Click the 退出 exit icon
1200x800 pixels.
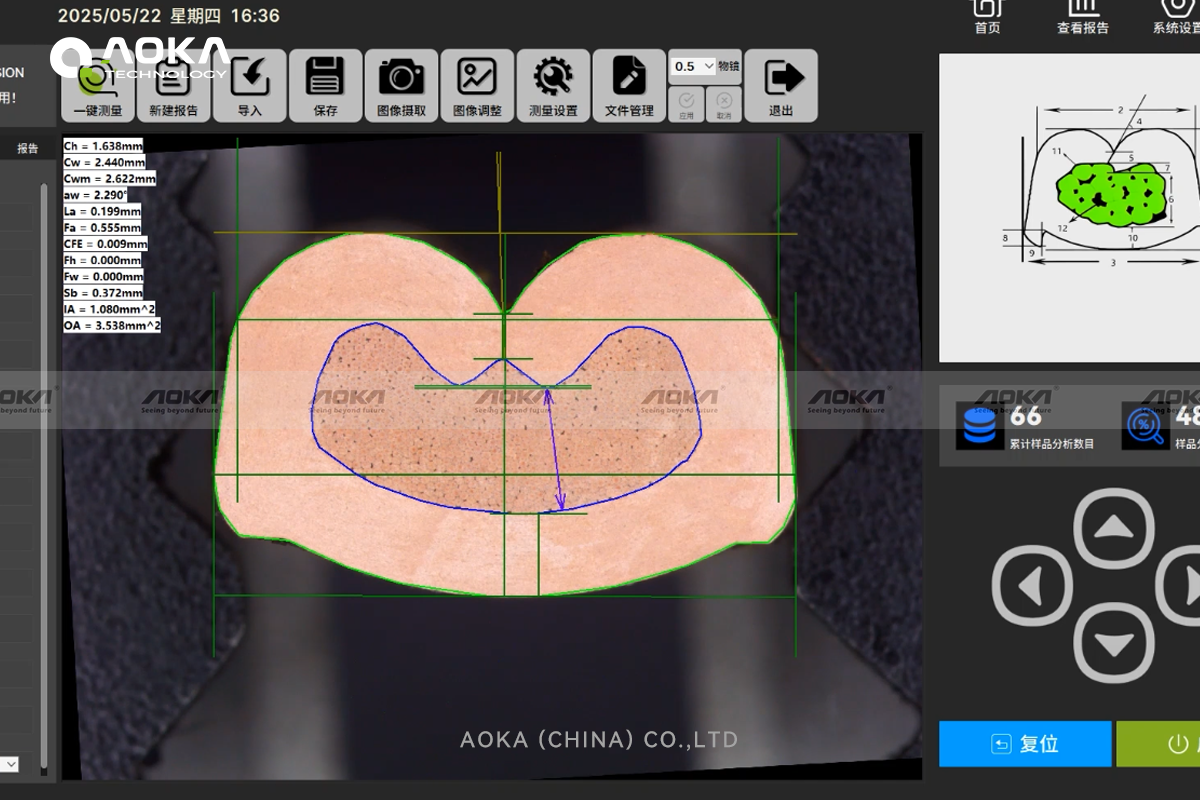coord(781,86)
